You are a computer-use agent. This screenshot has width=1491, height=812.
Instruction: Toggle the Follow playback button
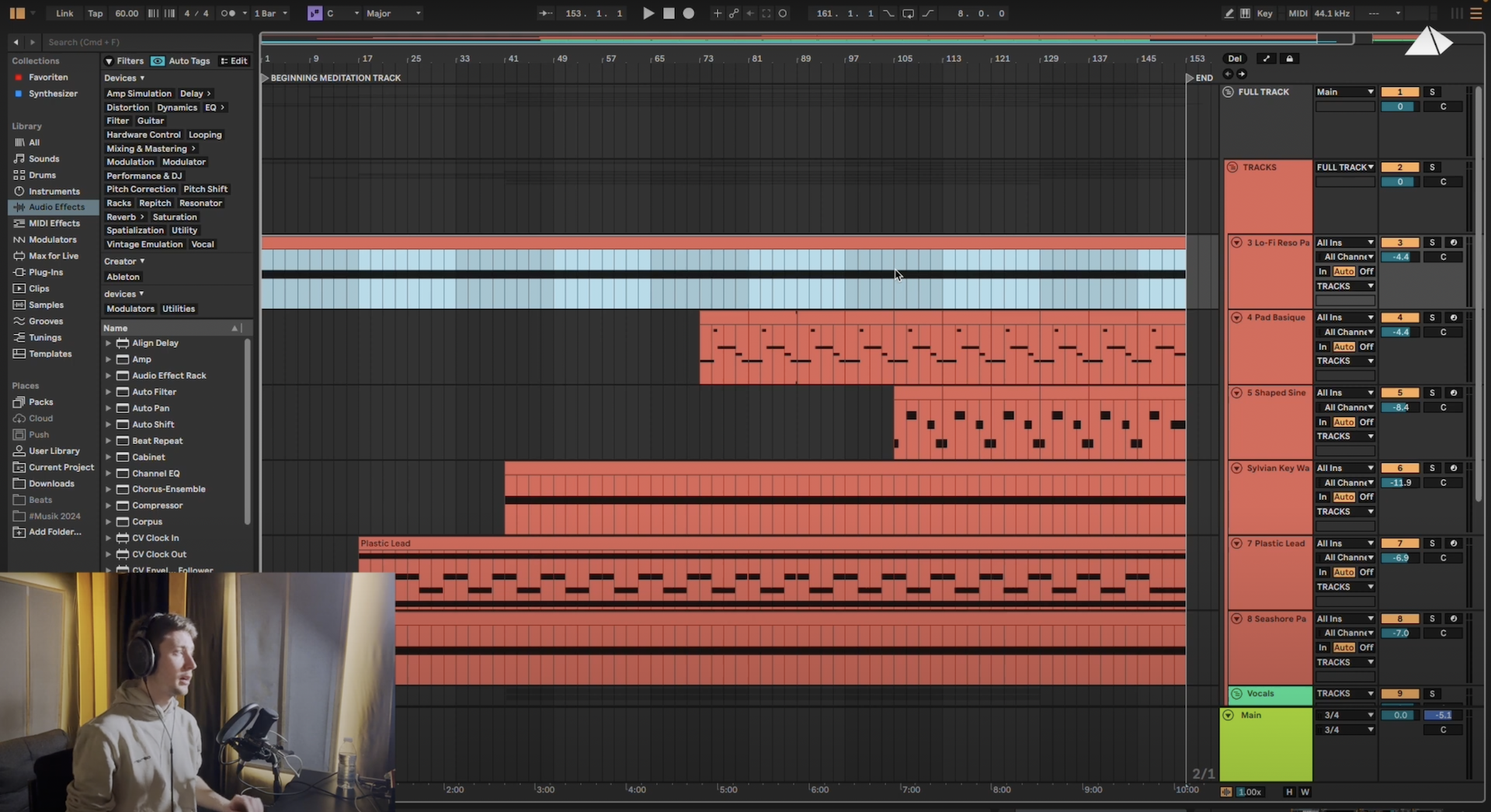(x=546, y=13)
